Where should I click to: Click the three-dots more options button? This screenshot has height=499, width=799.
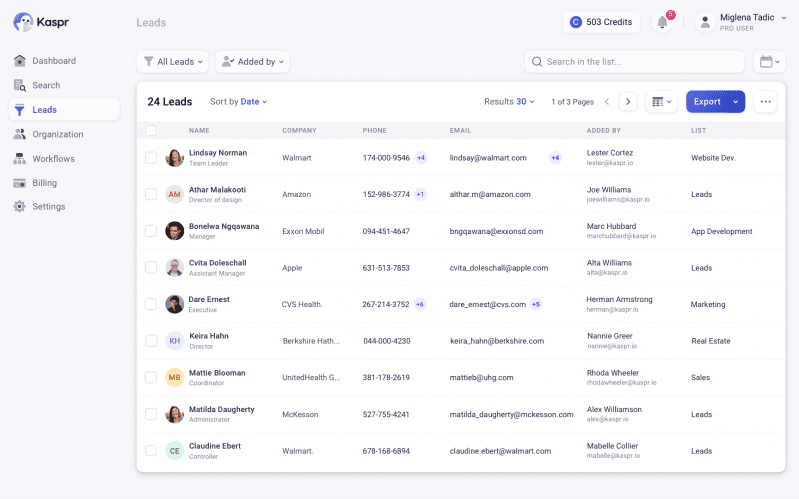[x=765, y=101]
